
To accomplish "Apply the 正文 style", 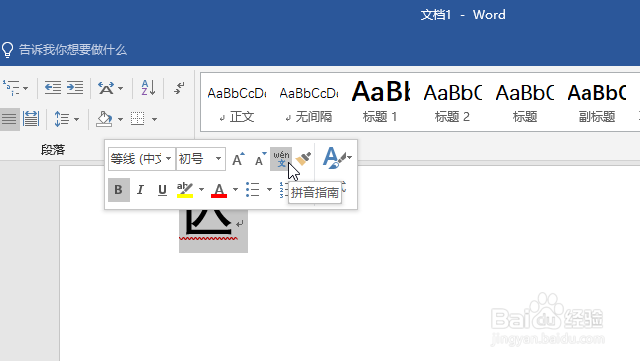I will tap(237, 102).
